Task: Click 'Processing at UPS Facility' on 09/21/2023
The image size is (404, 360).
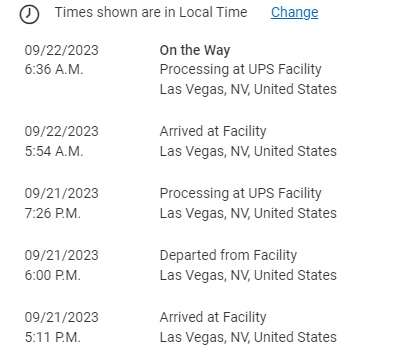Action: [x=240, y=193]
